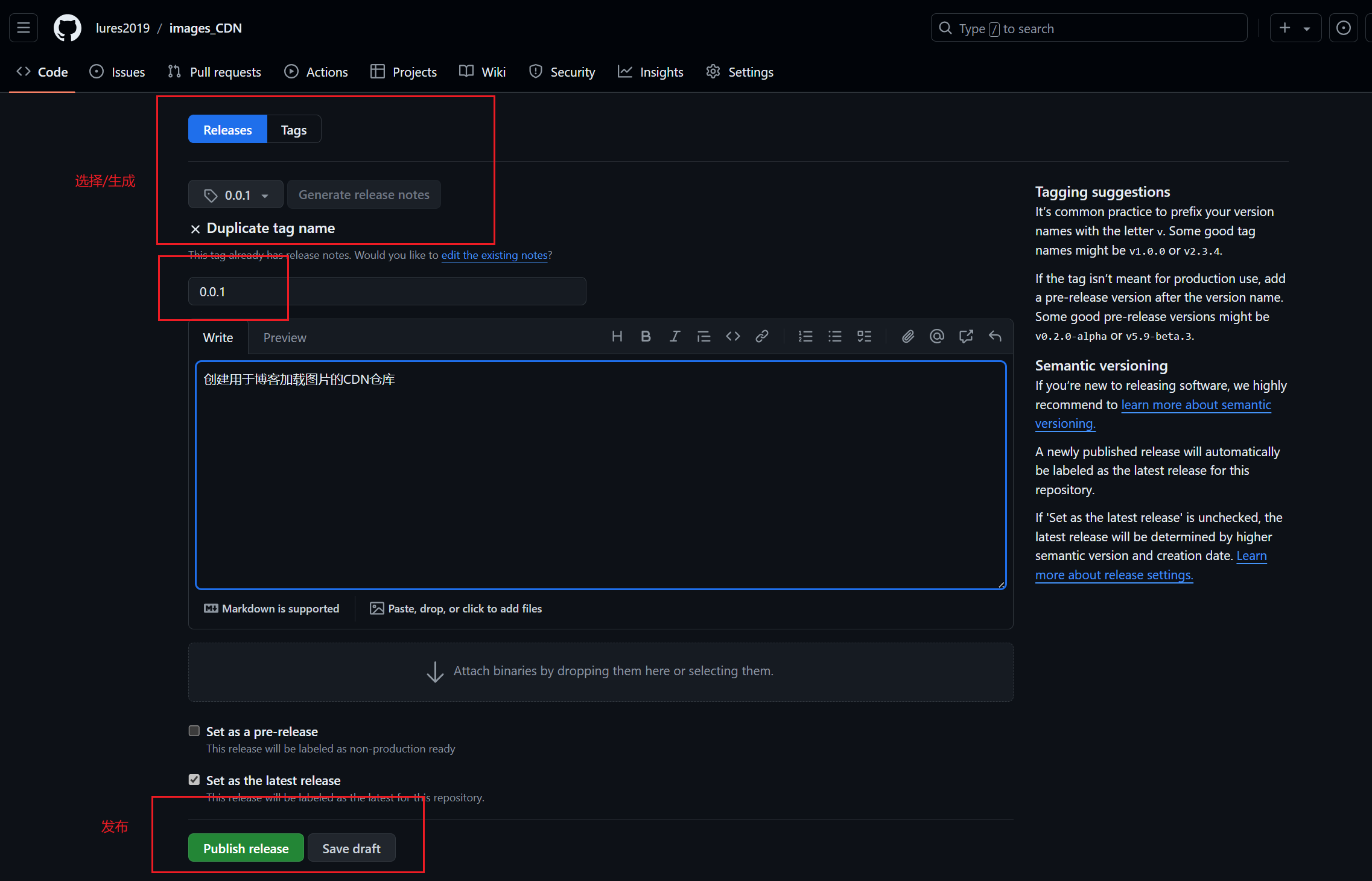
Task: Open the GitHub homepage logo
Action: click(67, 28)
